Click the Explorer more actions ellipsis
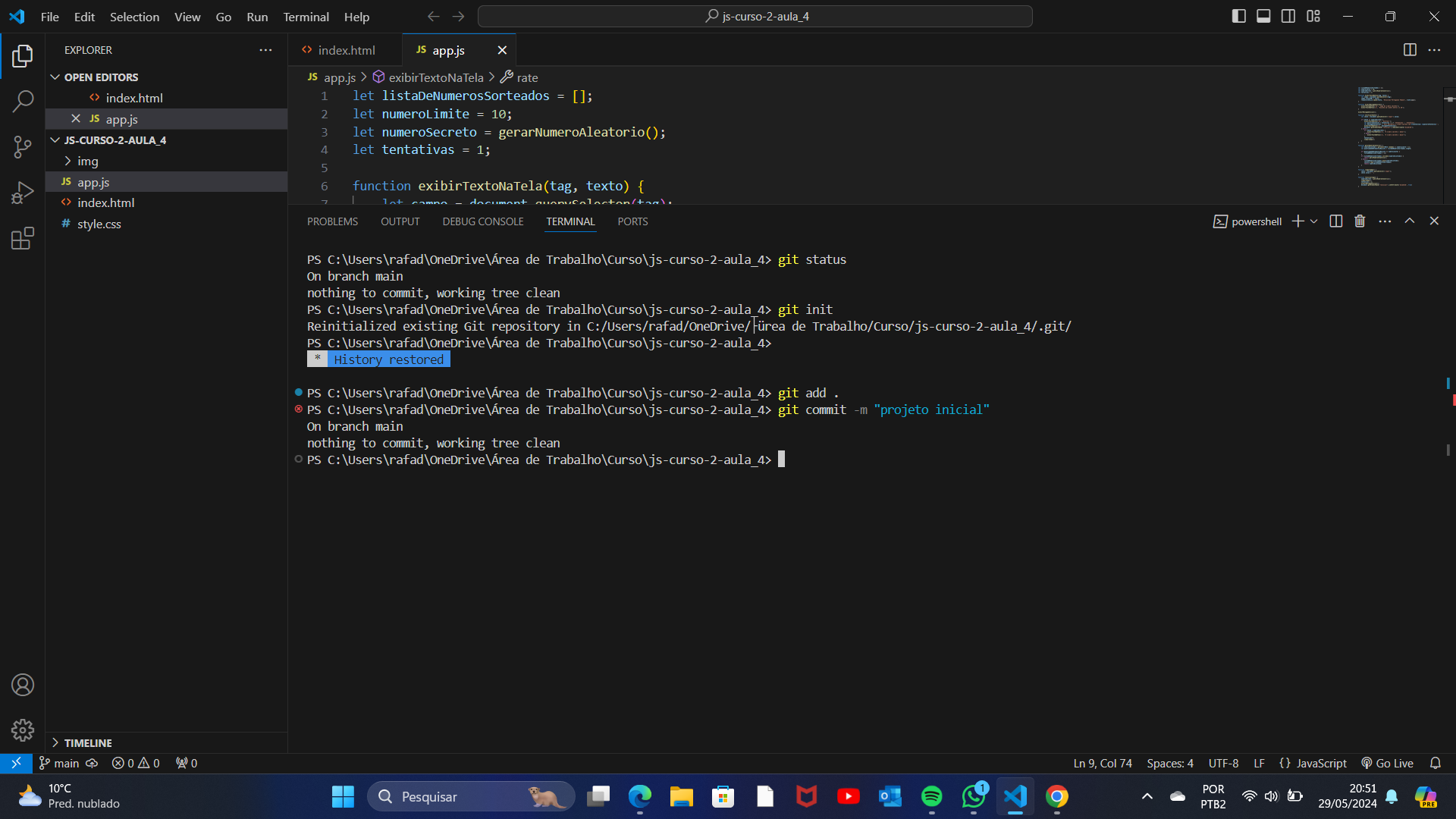 (265, 50)
